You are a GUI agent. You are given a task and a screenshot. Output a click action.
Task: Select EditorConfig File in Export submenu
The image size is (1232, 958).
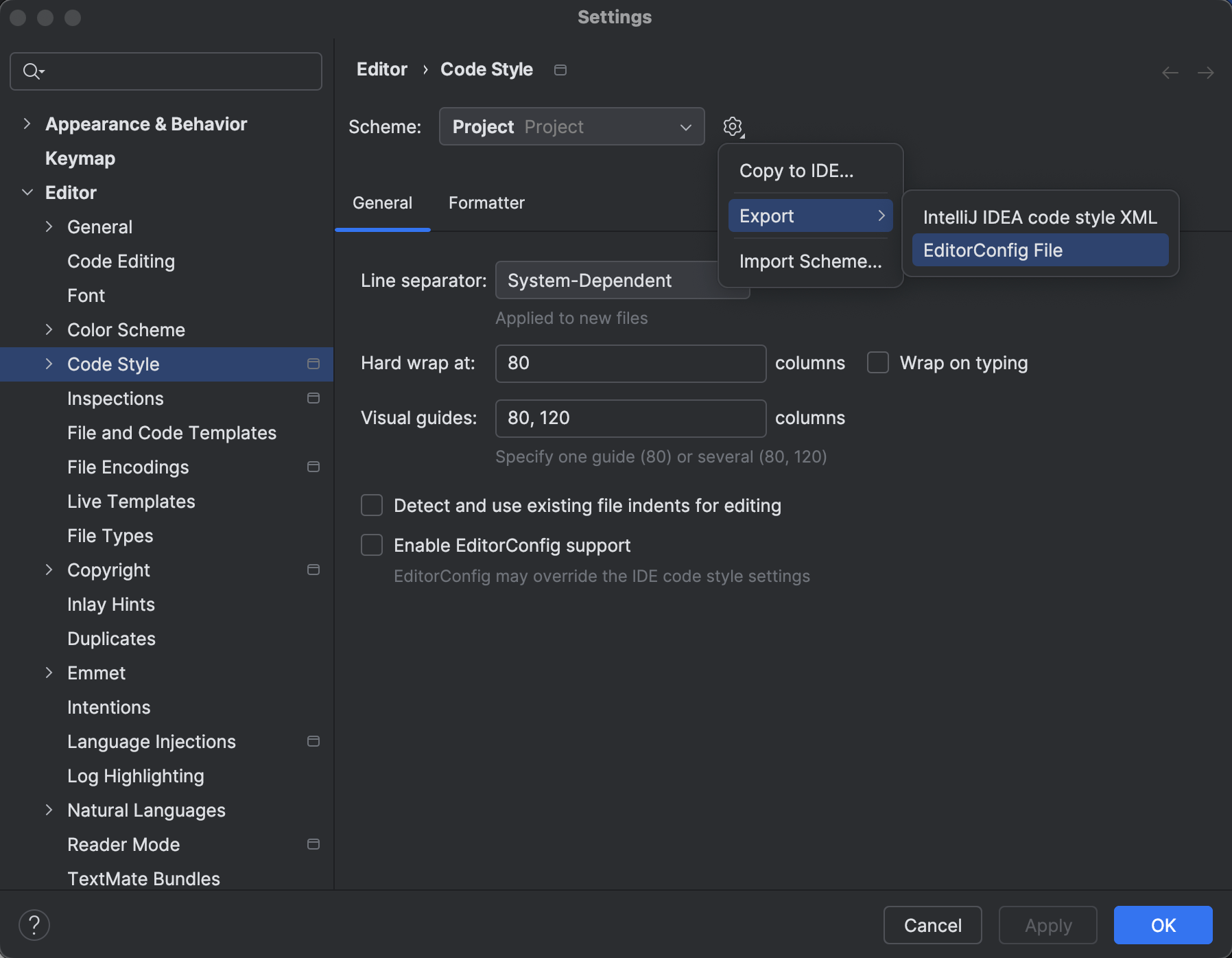coord(993,250)
